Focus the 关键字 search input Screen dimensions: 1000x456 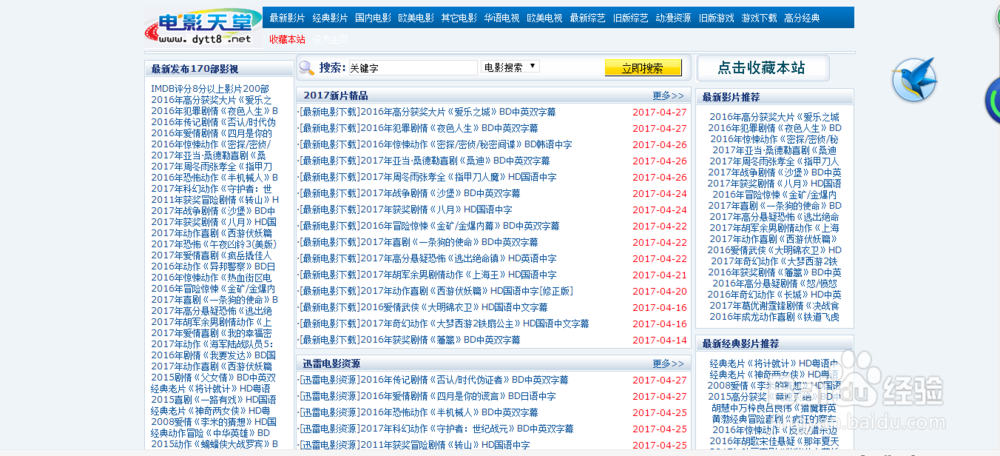[412, 68]
